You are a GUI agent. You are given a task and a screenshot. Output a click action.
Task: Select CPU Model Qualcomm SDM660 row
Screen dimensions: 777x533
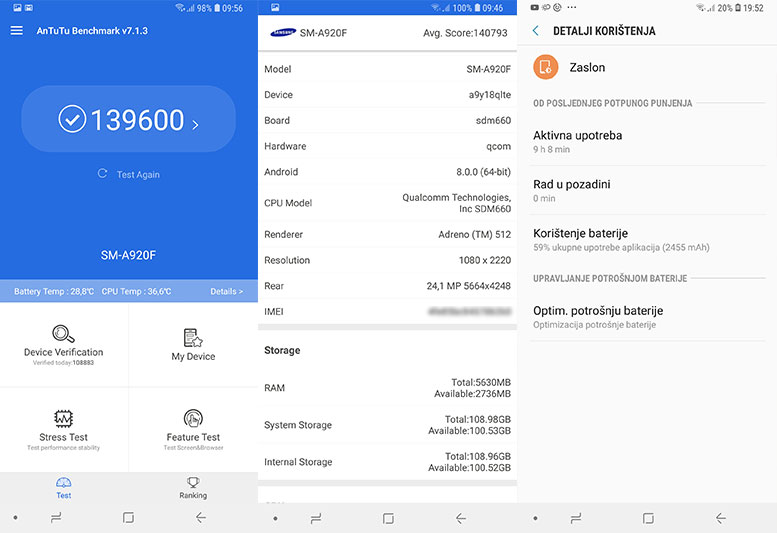pyautogui.click(x=388, y=203)
